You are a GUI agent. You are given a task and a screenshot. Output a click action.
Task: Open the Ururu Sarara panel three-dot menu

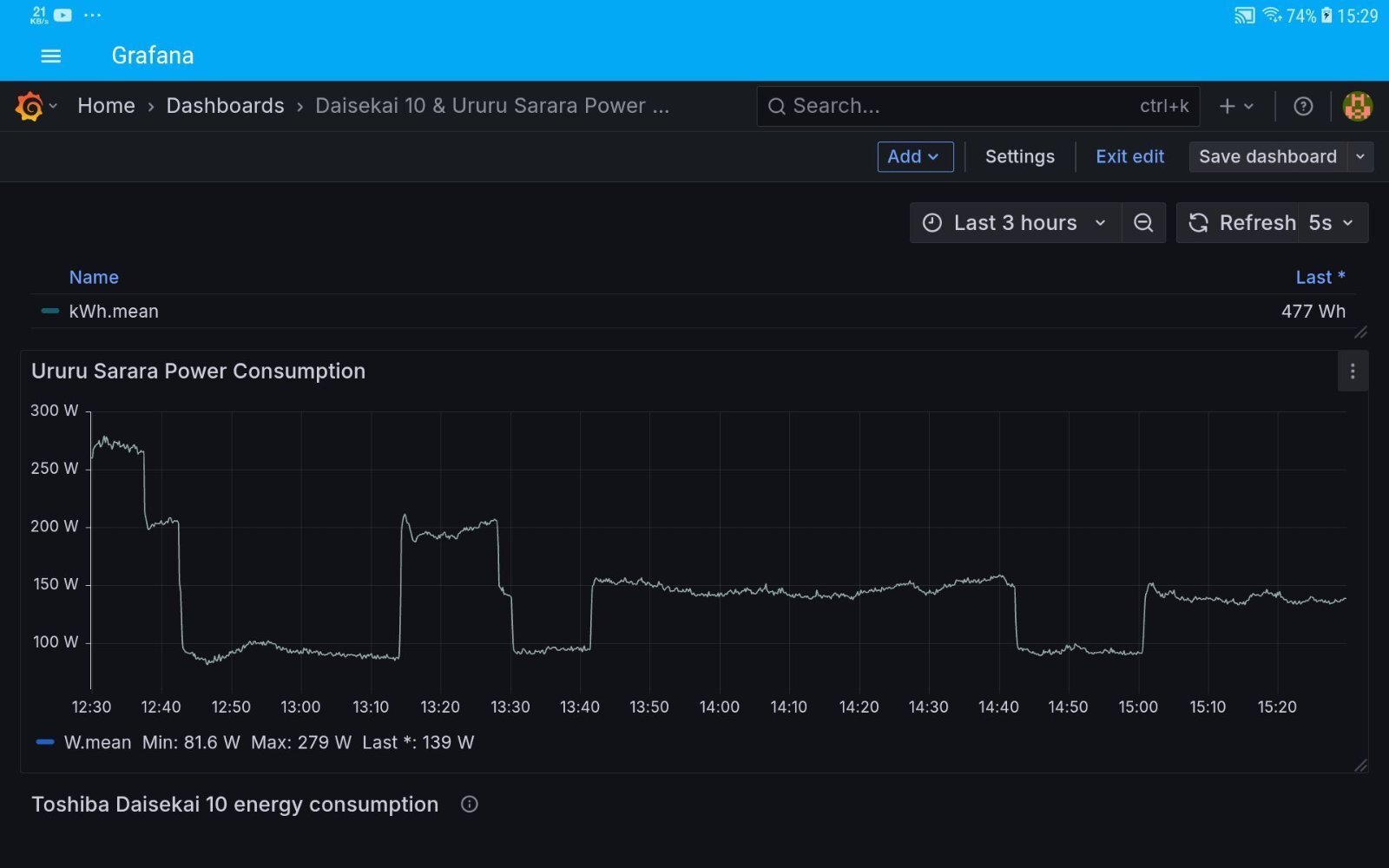pyautogui.click(x=1353, y=372)
